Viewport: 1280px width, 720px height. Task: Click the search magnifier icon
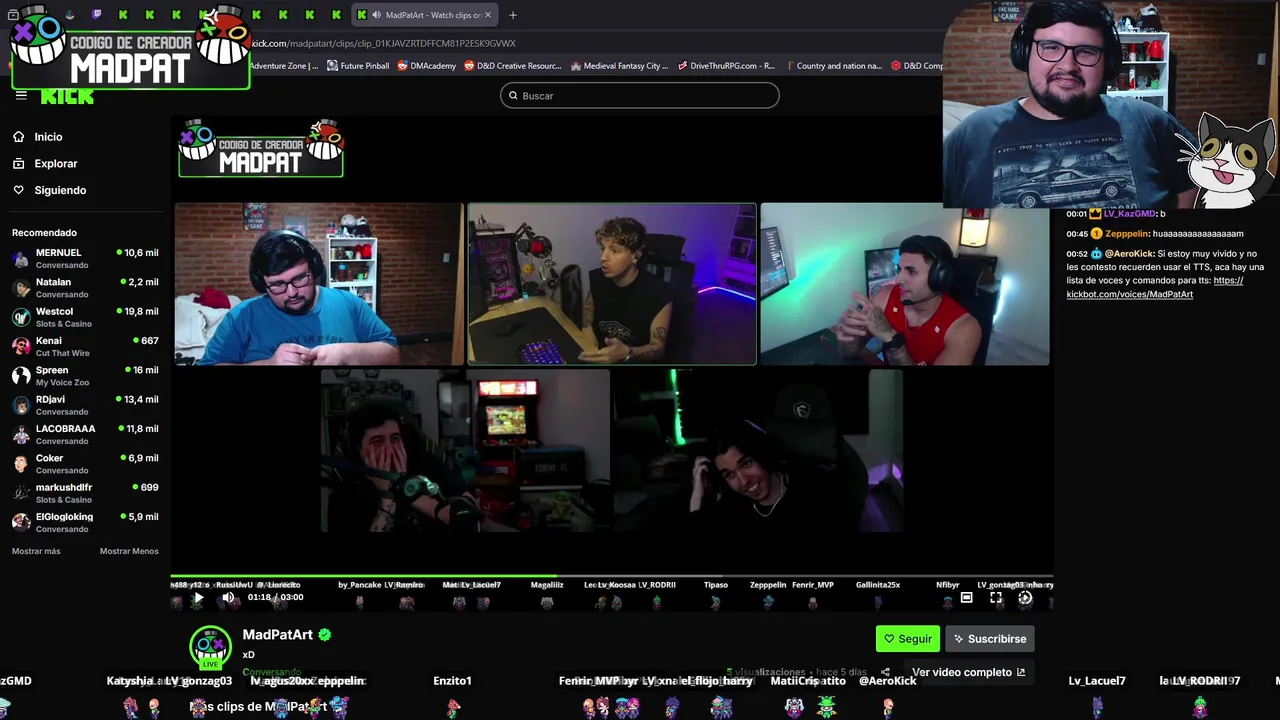514,96
